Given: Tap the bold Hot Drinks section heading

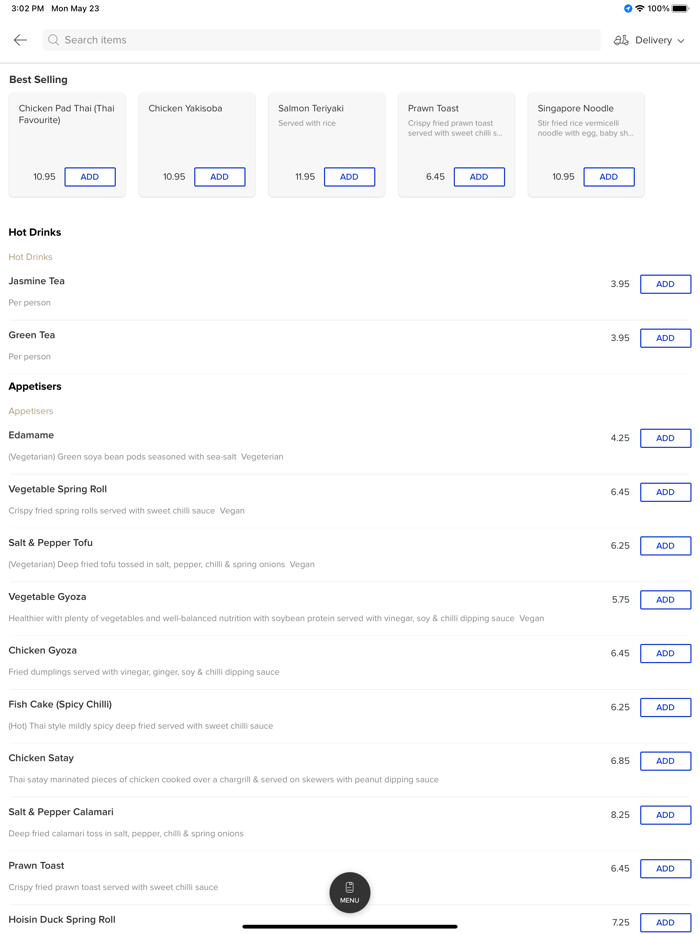Looking at the screenshot, I should click(35, 232).
